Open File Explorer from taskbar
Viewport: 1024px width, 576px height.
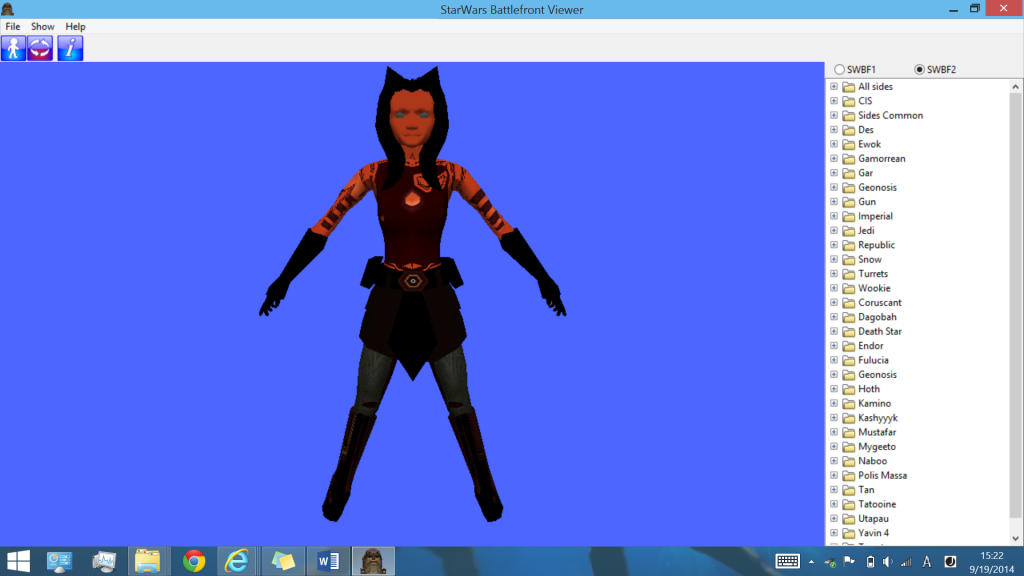148,561
